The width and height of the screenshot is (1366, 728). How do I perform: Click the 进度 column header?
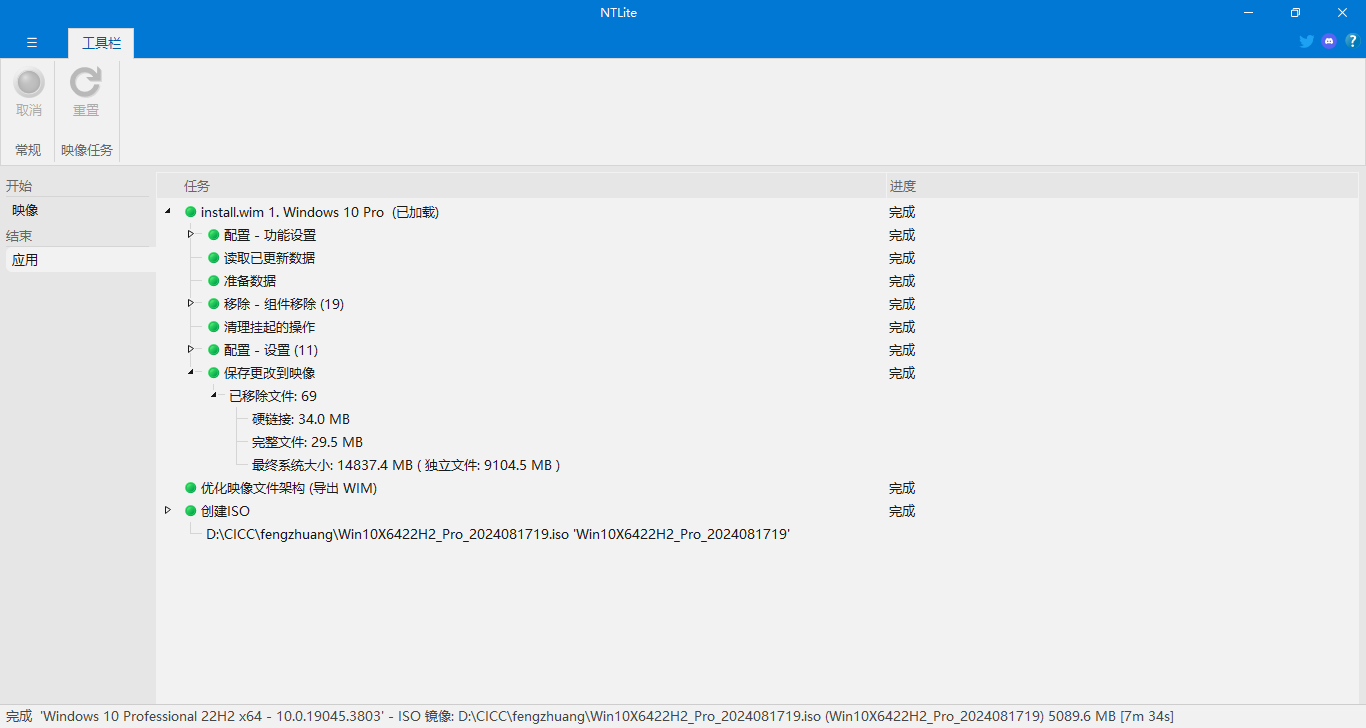pos(903,186)
